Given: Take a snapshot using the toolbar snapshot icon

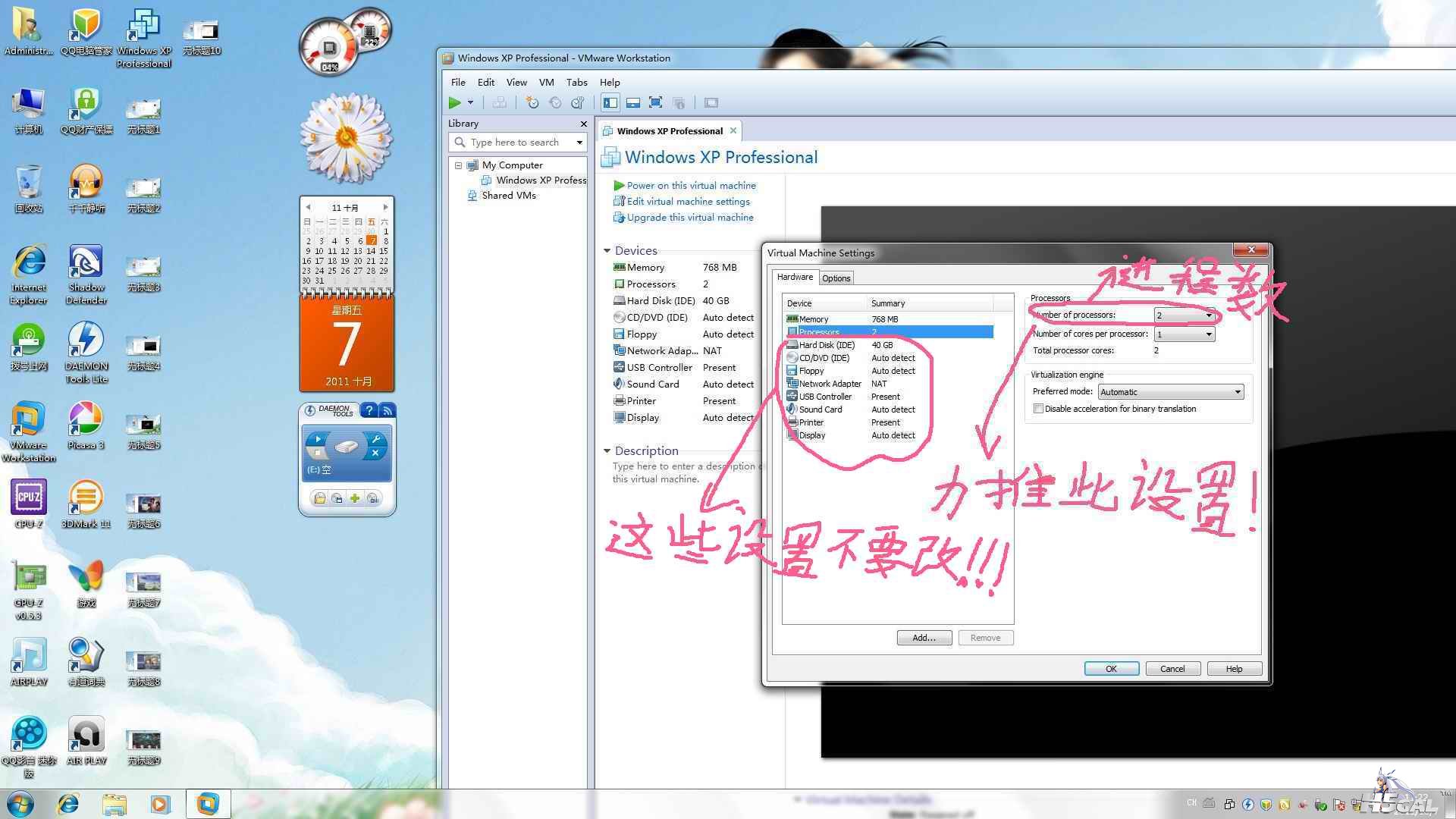Looking at the screenshot, I should [532, 102].
